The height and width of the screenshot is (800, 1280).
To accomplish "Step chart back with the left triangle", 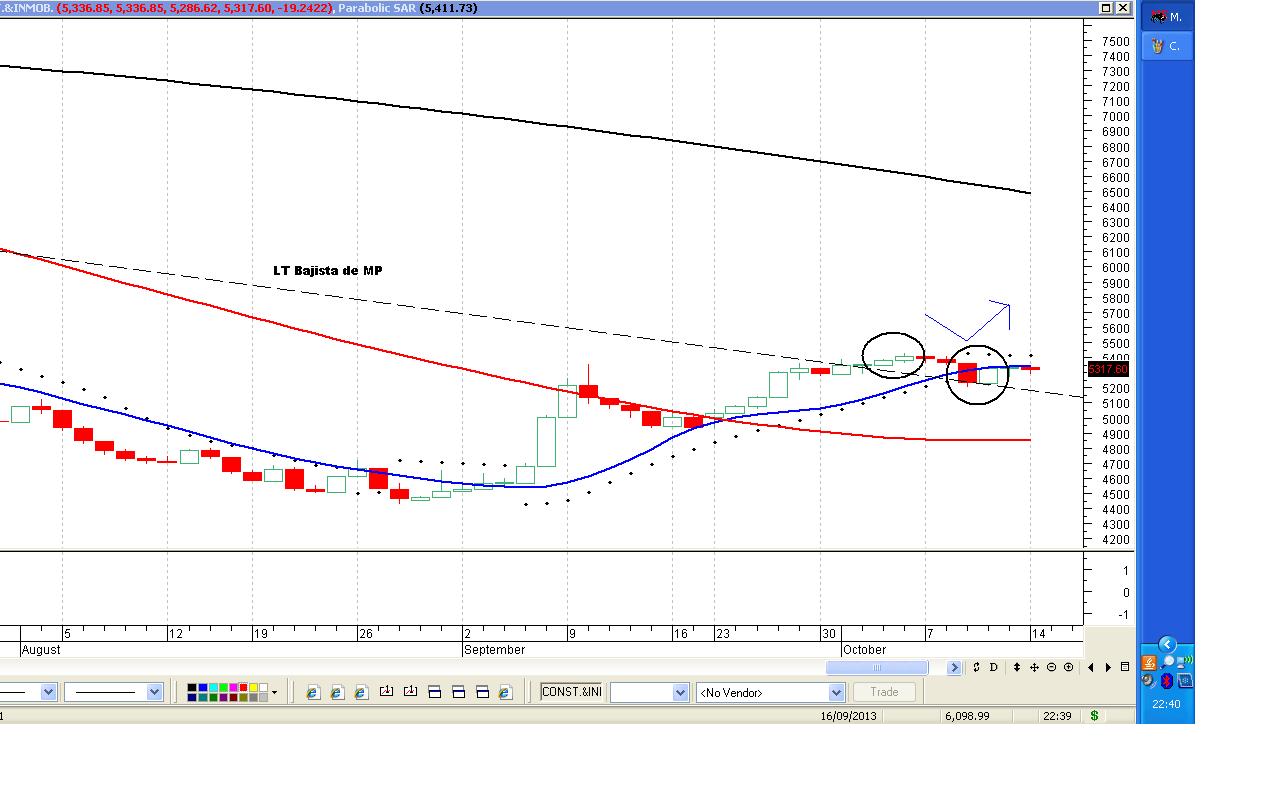I will 1091,667.
